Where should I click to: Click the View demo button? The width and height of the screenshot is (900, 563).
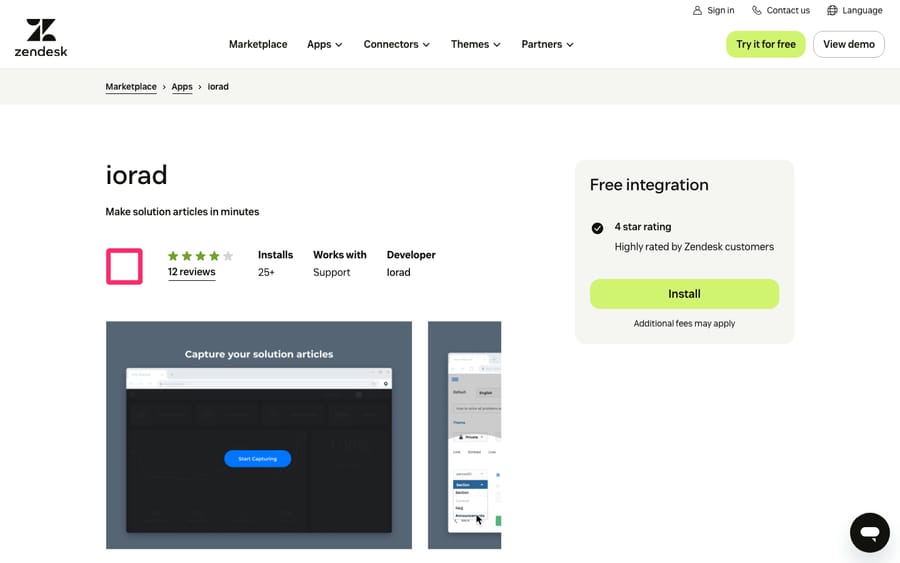(x=848, y=44)
